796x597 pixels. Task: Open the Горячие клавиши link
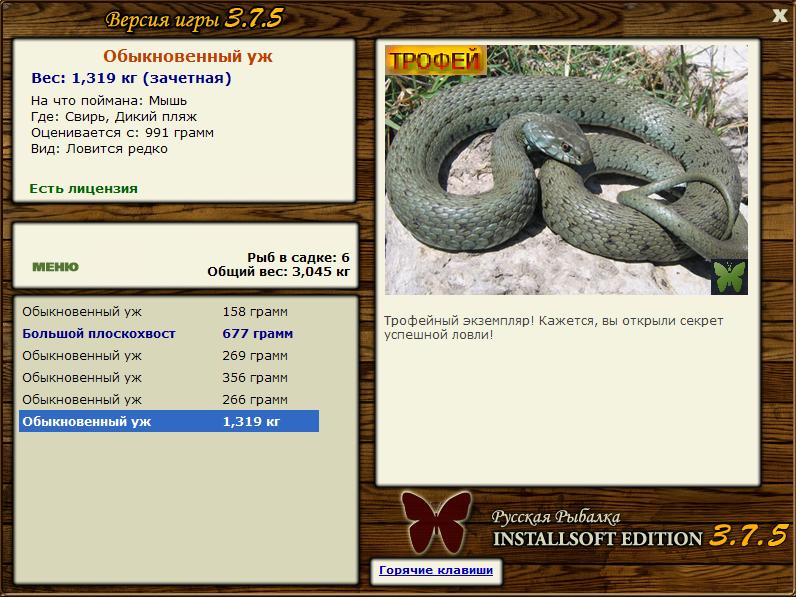(436, 570)
